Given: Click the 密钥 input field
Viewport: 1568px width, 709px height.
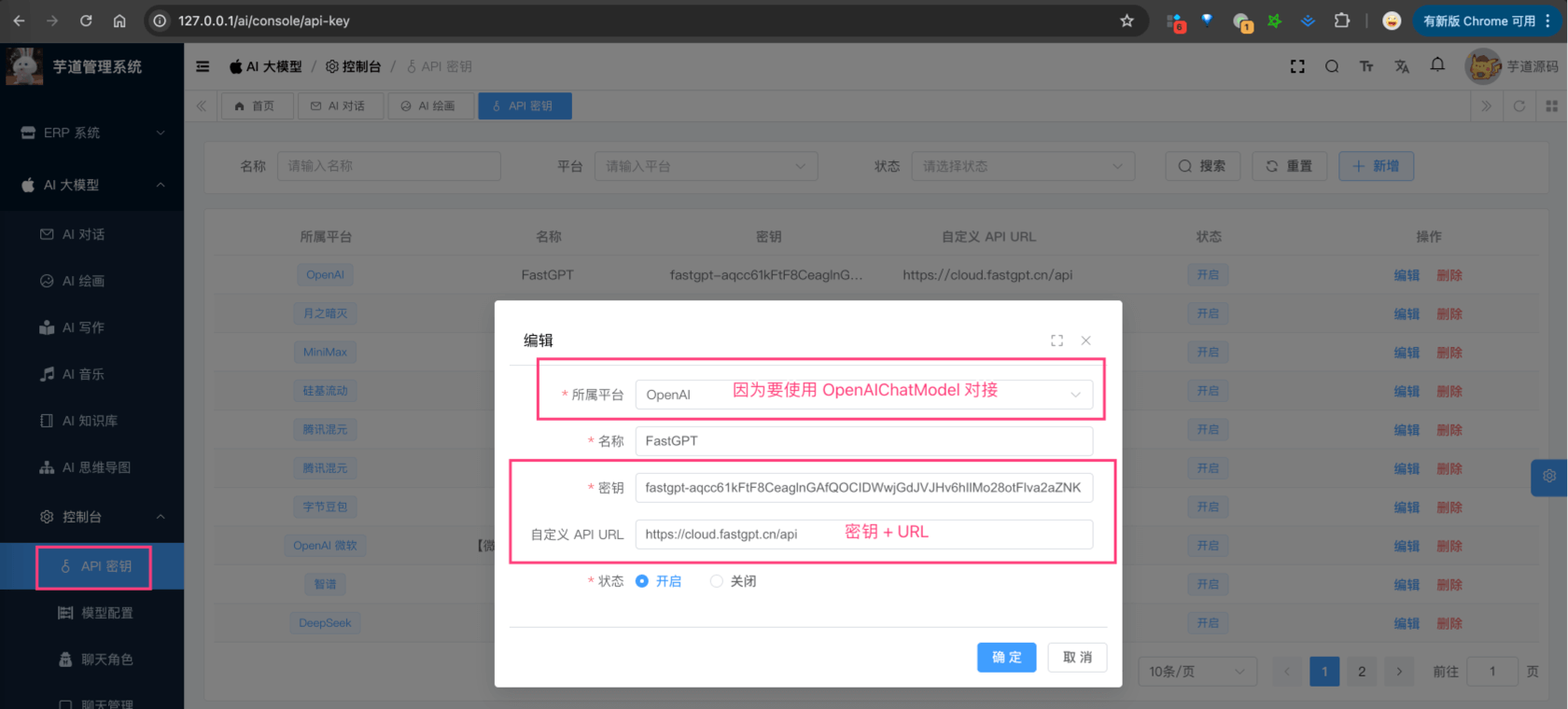Looking at the screenshot, I should 863,488.
